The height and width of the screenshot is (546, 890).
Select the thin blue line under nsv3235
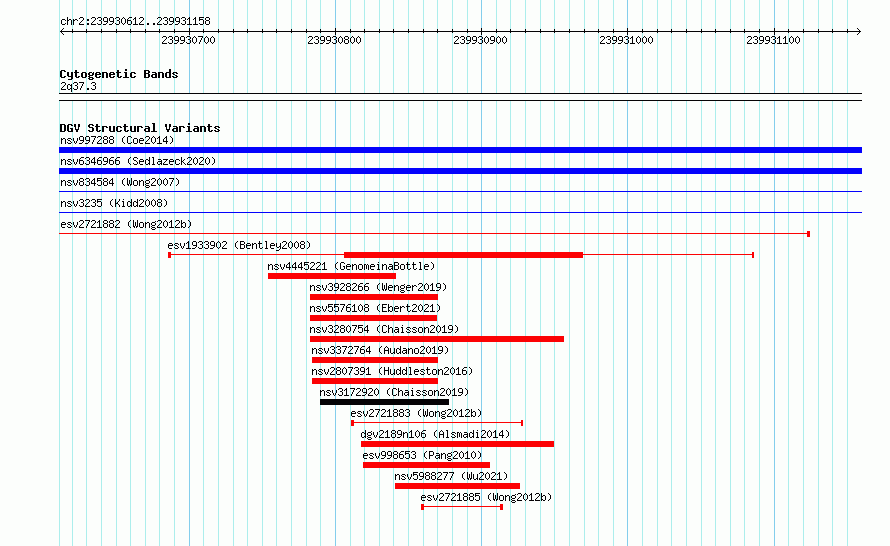(460, 213)
